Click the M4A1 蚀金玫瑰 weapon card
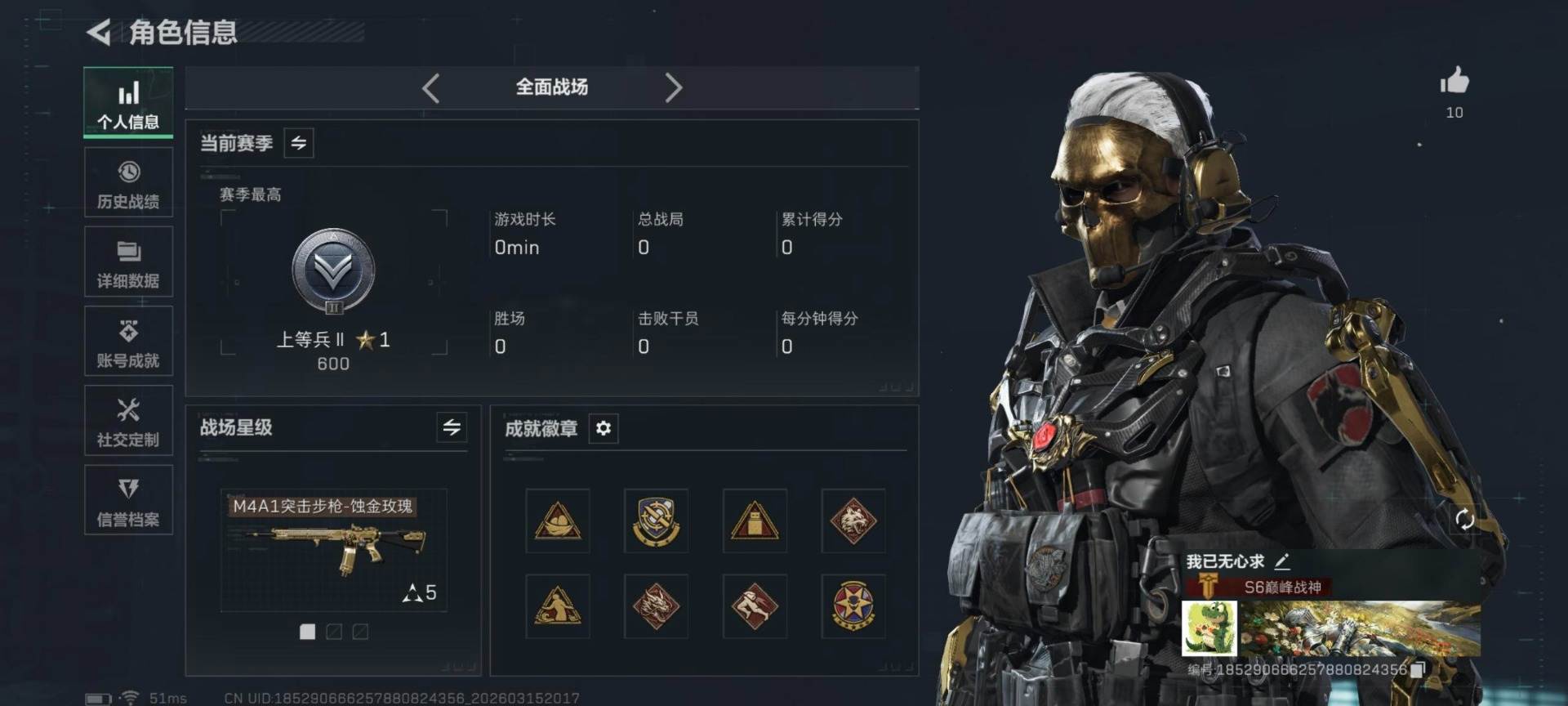 pyautogui.click(x=334, y=551)
